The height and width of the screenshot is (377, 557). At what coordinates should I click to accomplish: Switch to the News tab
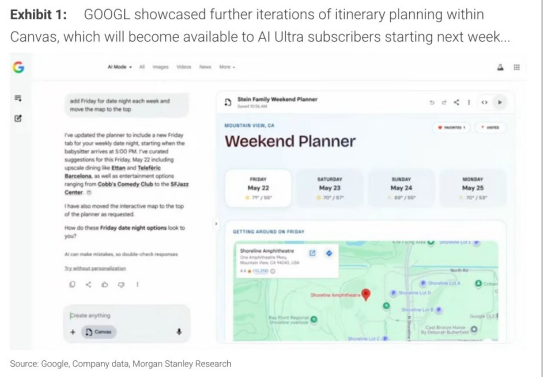coord(205,67)
